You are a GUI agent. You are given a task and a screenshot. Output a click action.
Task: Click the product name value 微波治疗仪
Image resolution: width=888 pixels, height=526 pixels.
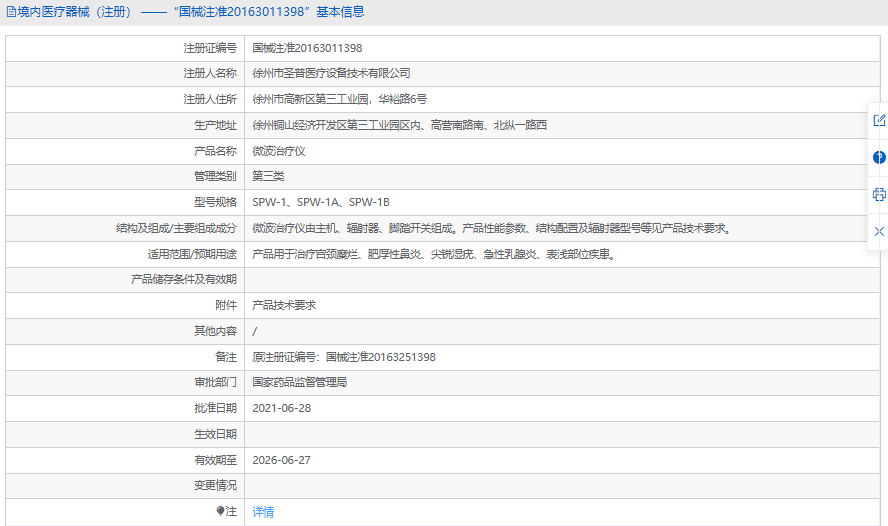tap(278, 151)
